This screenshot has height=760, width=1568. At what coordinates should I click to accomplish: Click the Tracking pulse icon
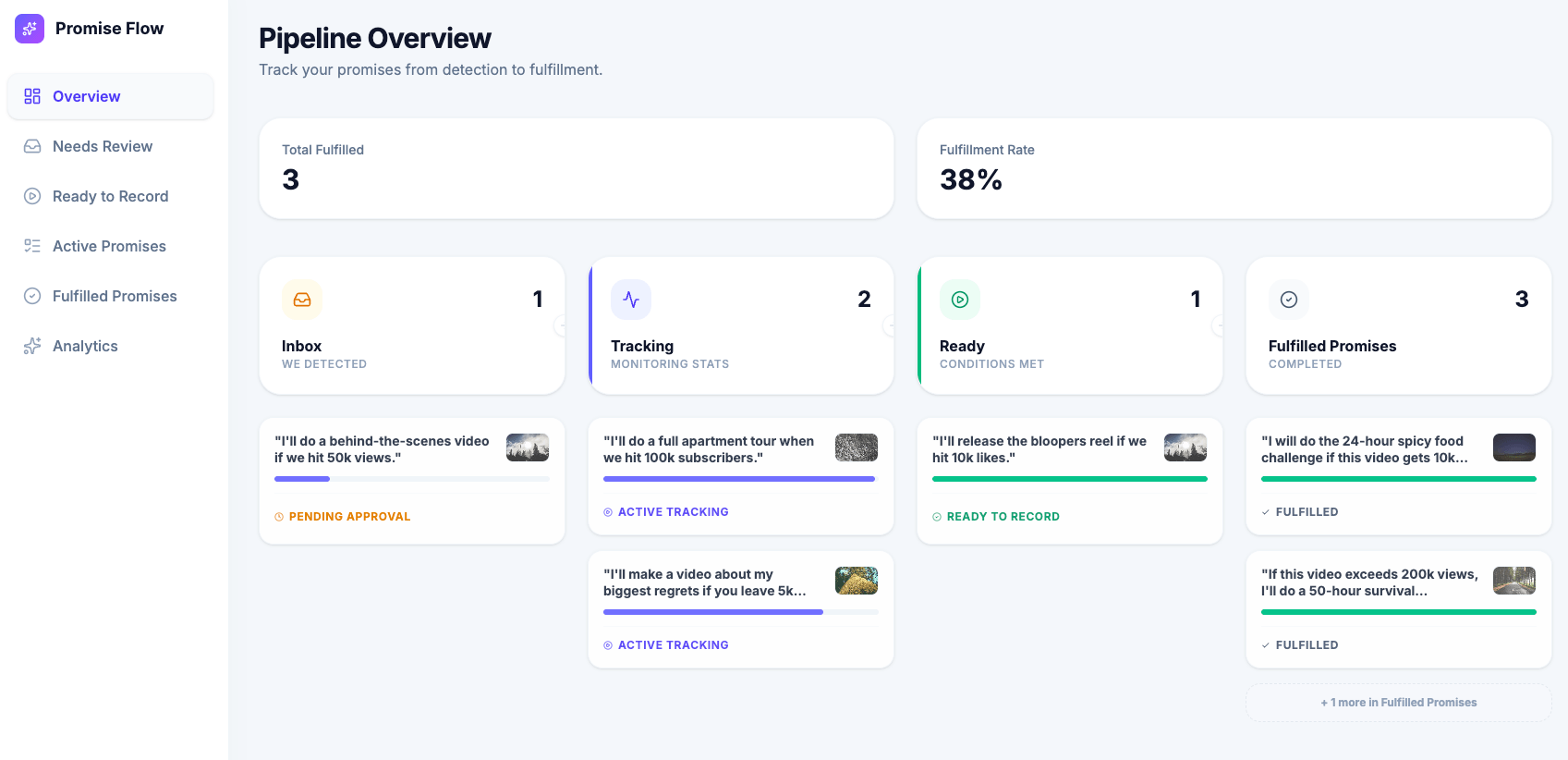(631, 300)
